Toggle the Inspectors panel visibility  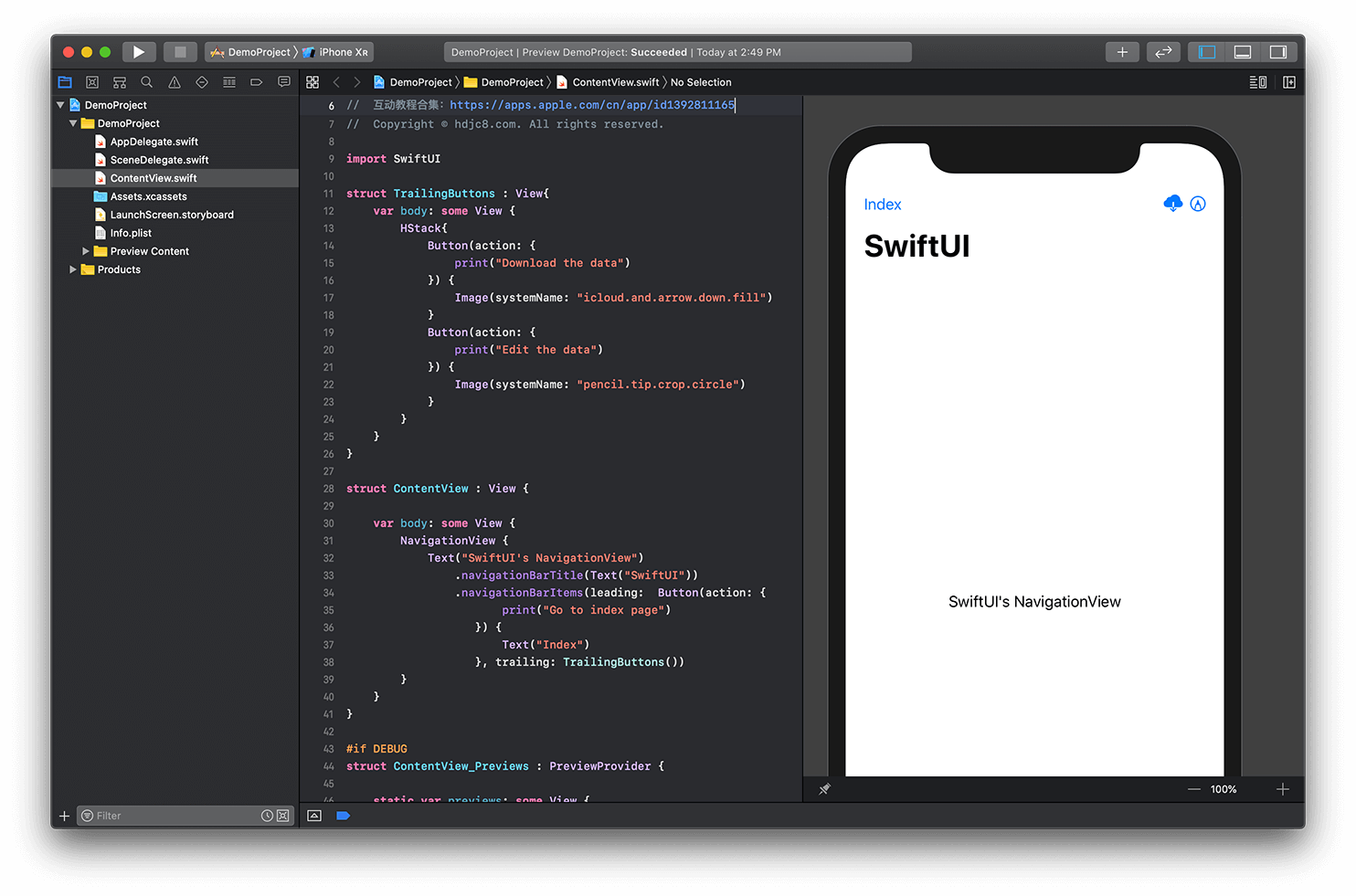pyautogui.click(x=1278, y=52)
